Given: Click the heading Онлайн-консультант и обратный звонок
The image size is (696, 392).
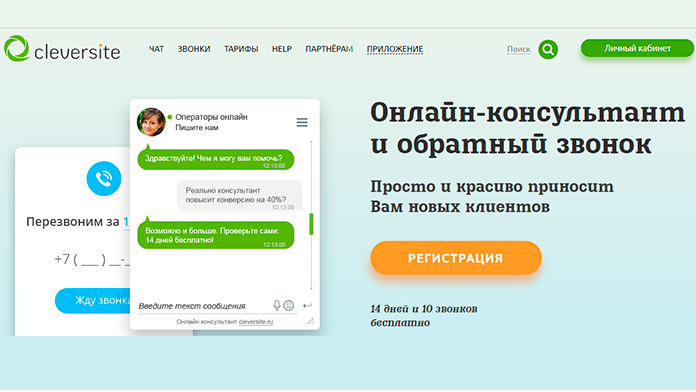Looking at the screenshot, I should (x=527, y=128).
